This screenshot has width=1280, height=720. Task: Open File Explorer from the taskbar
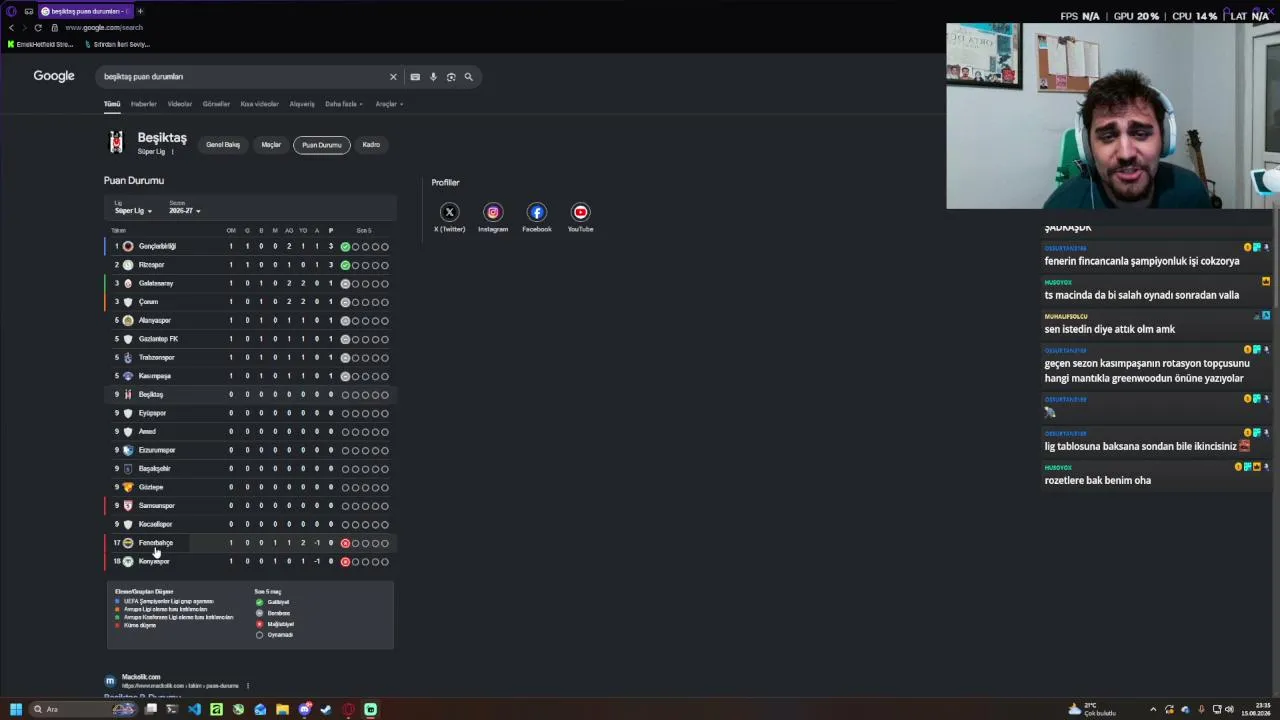tap(282, 709)
